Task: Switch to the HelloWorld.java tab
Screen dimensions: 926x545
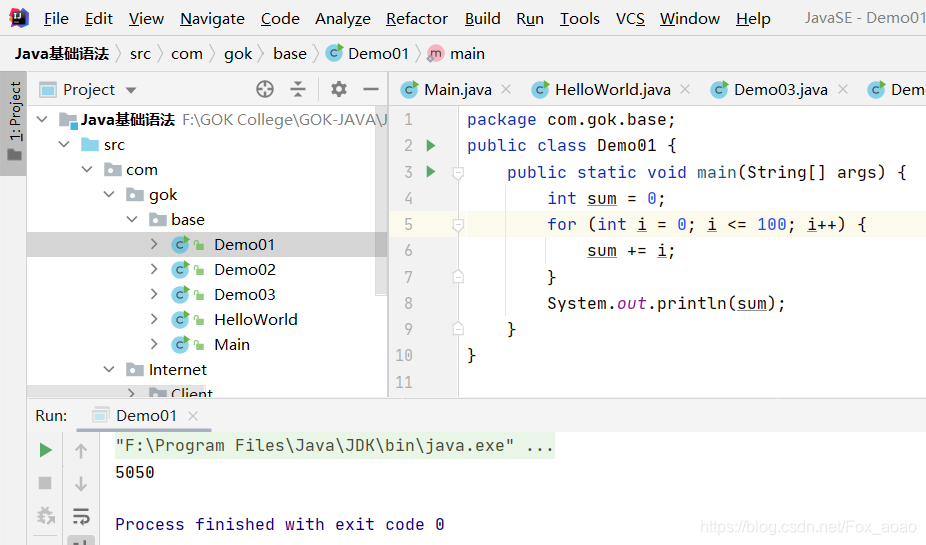Action: (x=612, y=90)
